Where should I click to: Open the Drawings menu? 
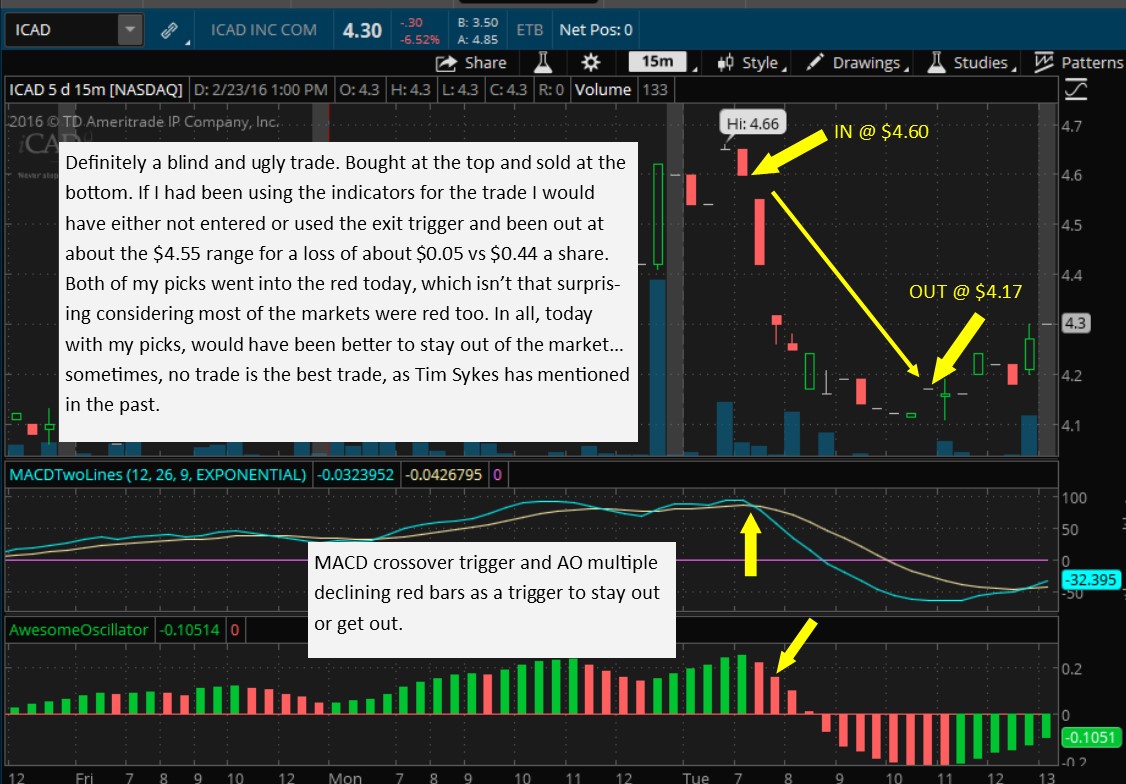(x=858, y=63)
